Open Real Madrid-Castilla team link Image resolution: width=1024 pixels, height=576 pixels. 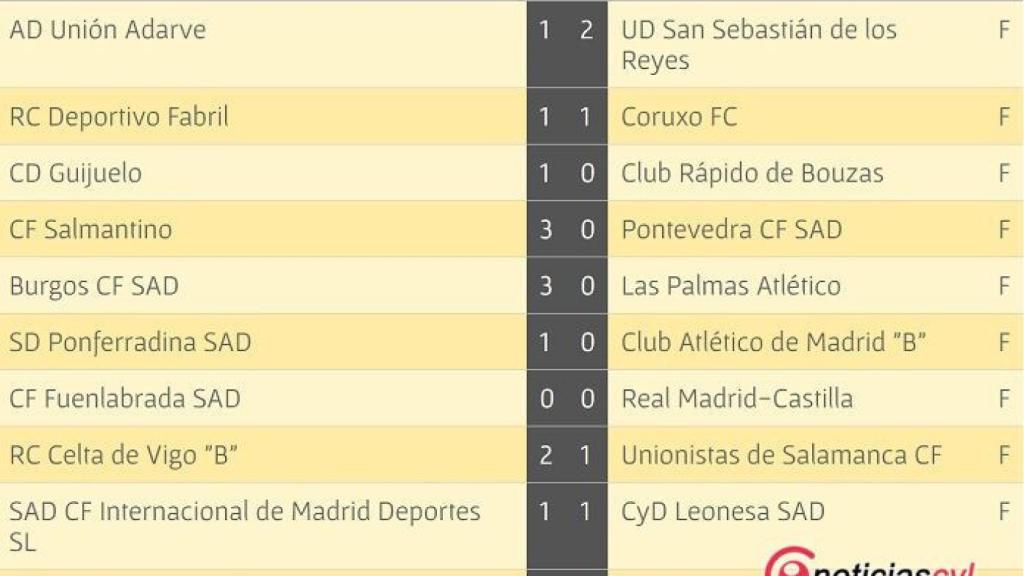[737, 399]
